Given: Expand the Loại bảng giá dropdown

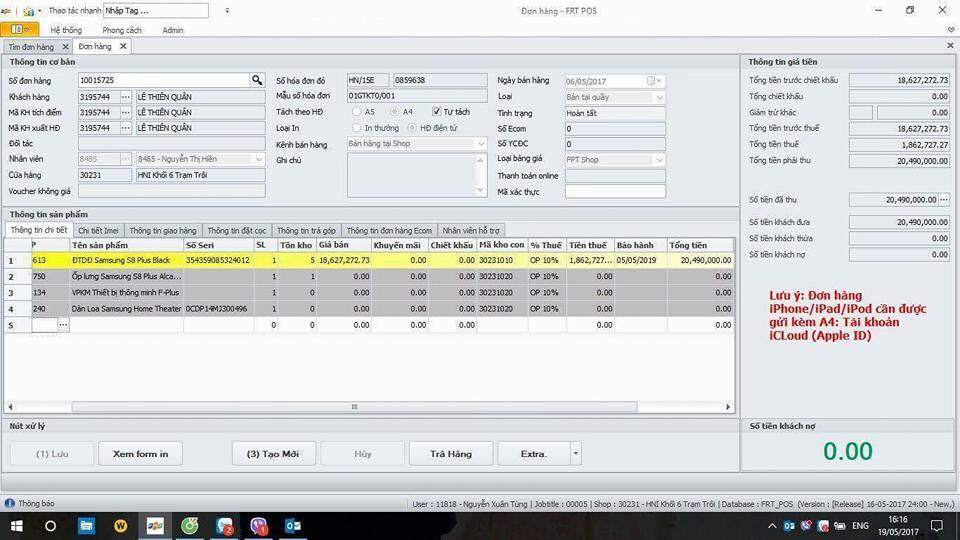Looking at the screenshot, I should pyautogui.click(x=659, y=160).
